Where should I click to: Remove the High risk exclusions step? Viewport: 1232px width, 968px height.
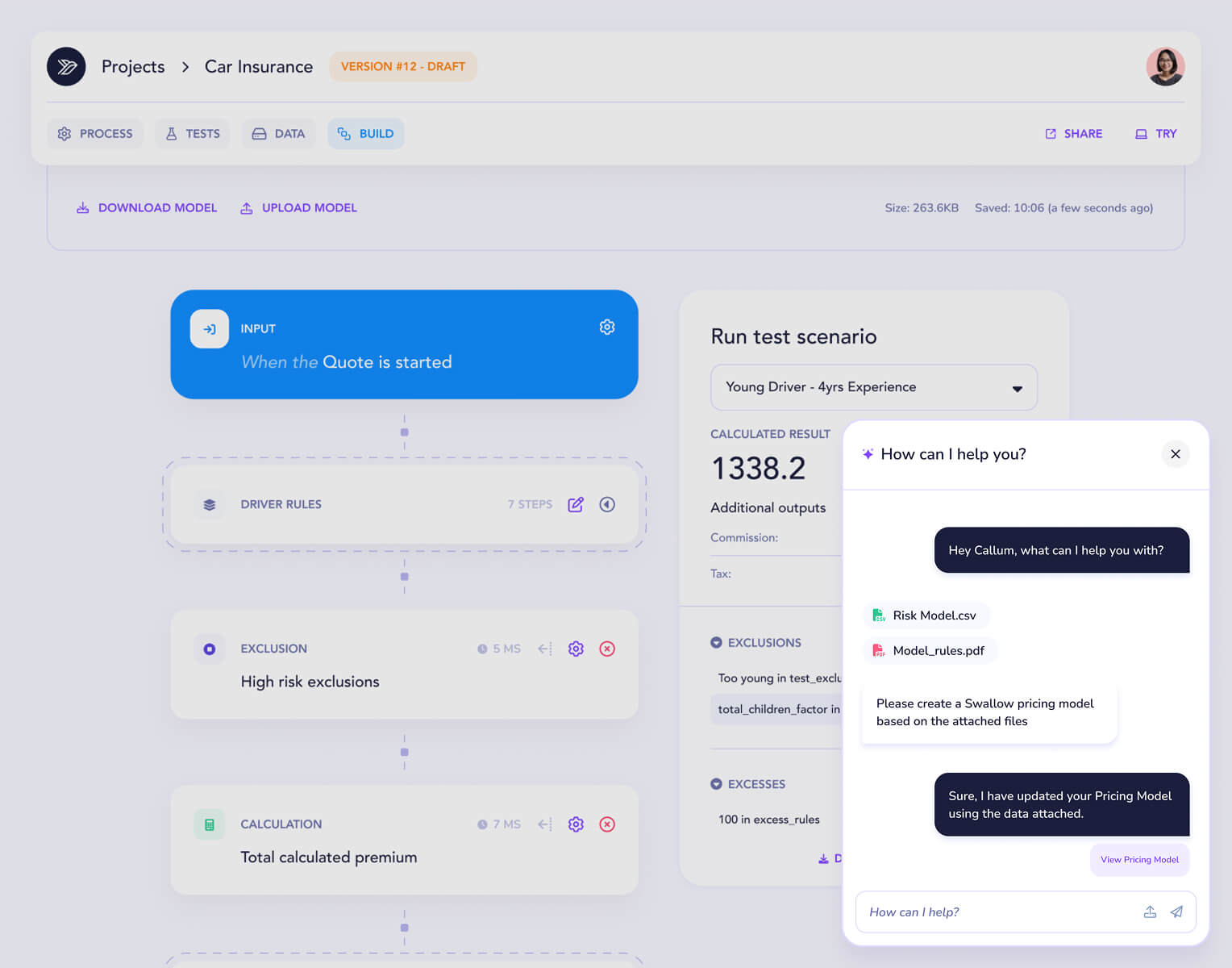pyautogui.click(x=607, y=649)
